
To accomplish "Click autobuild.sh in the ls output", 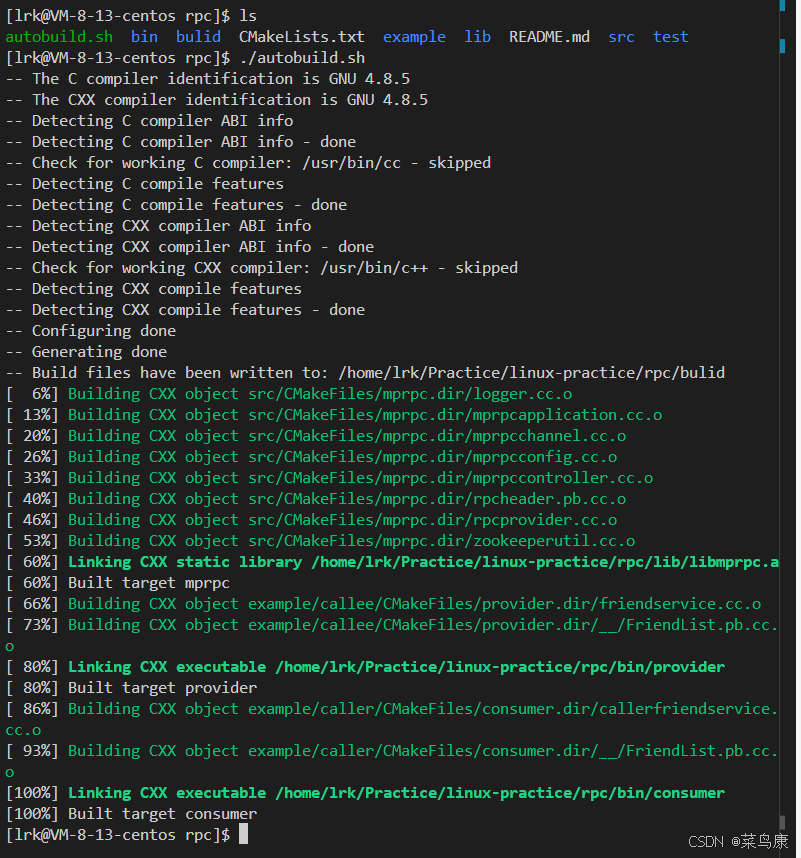I will pos(59,37).
